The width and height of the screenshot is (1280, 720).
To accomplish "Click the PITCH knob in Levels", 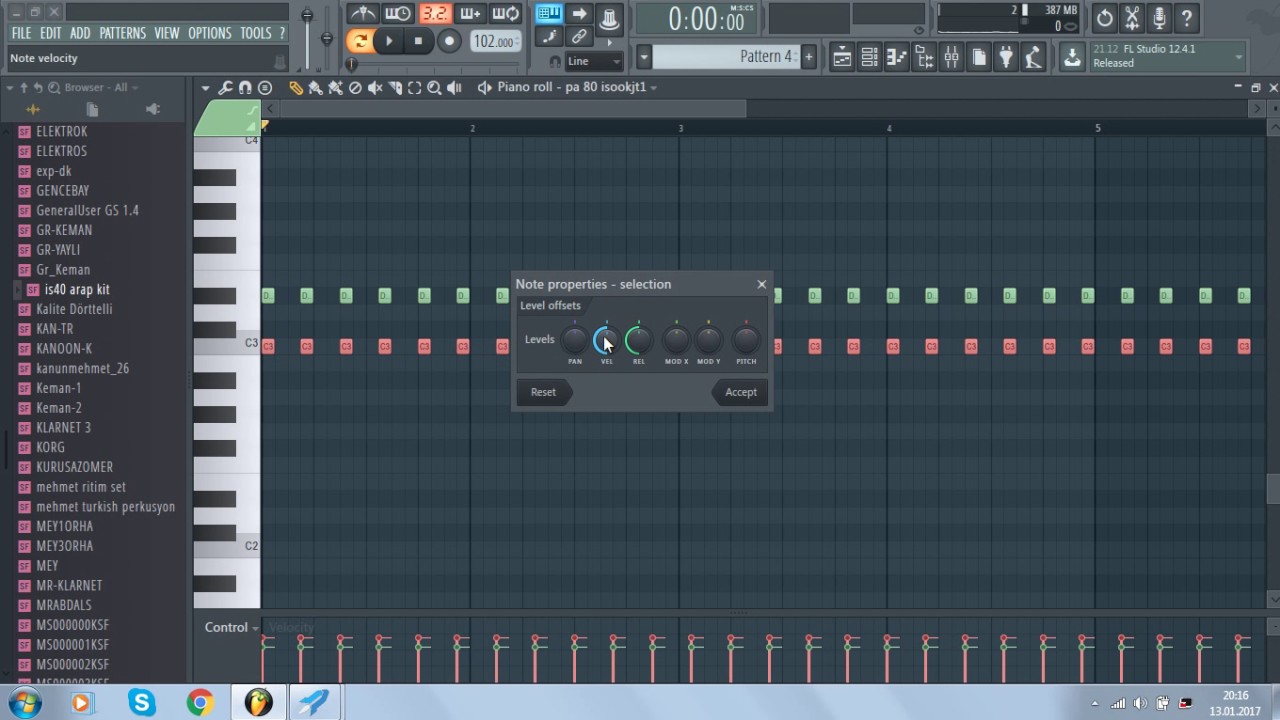I will click(746, 340).
